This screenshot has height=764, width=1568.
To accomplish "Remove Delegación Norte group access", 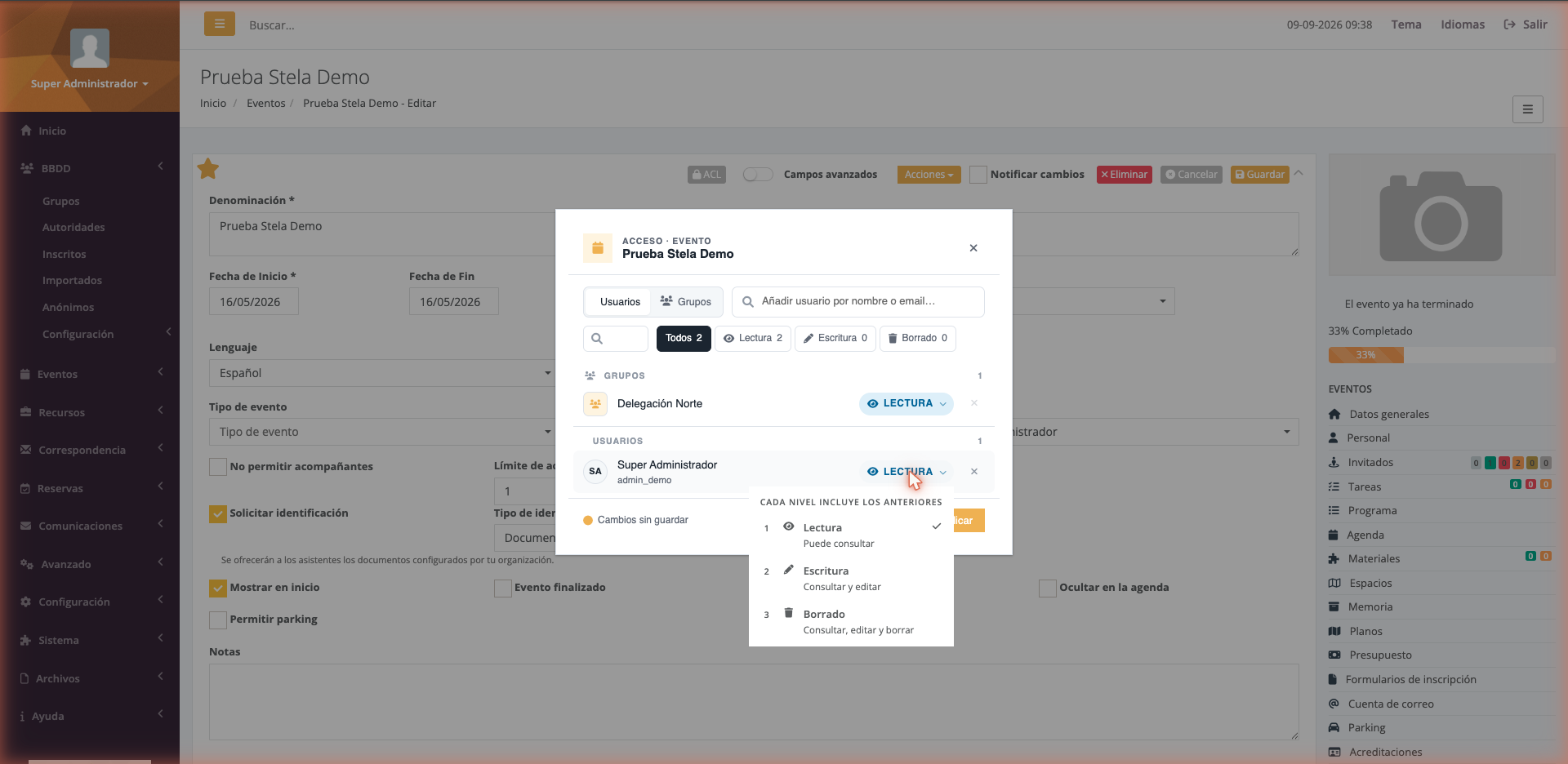I will [x=974, y=403].
